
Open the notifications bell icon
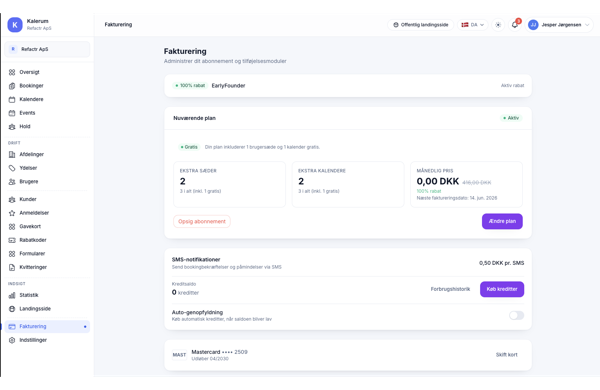(515, 25)
